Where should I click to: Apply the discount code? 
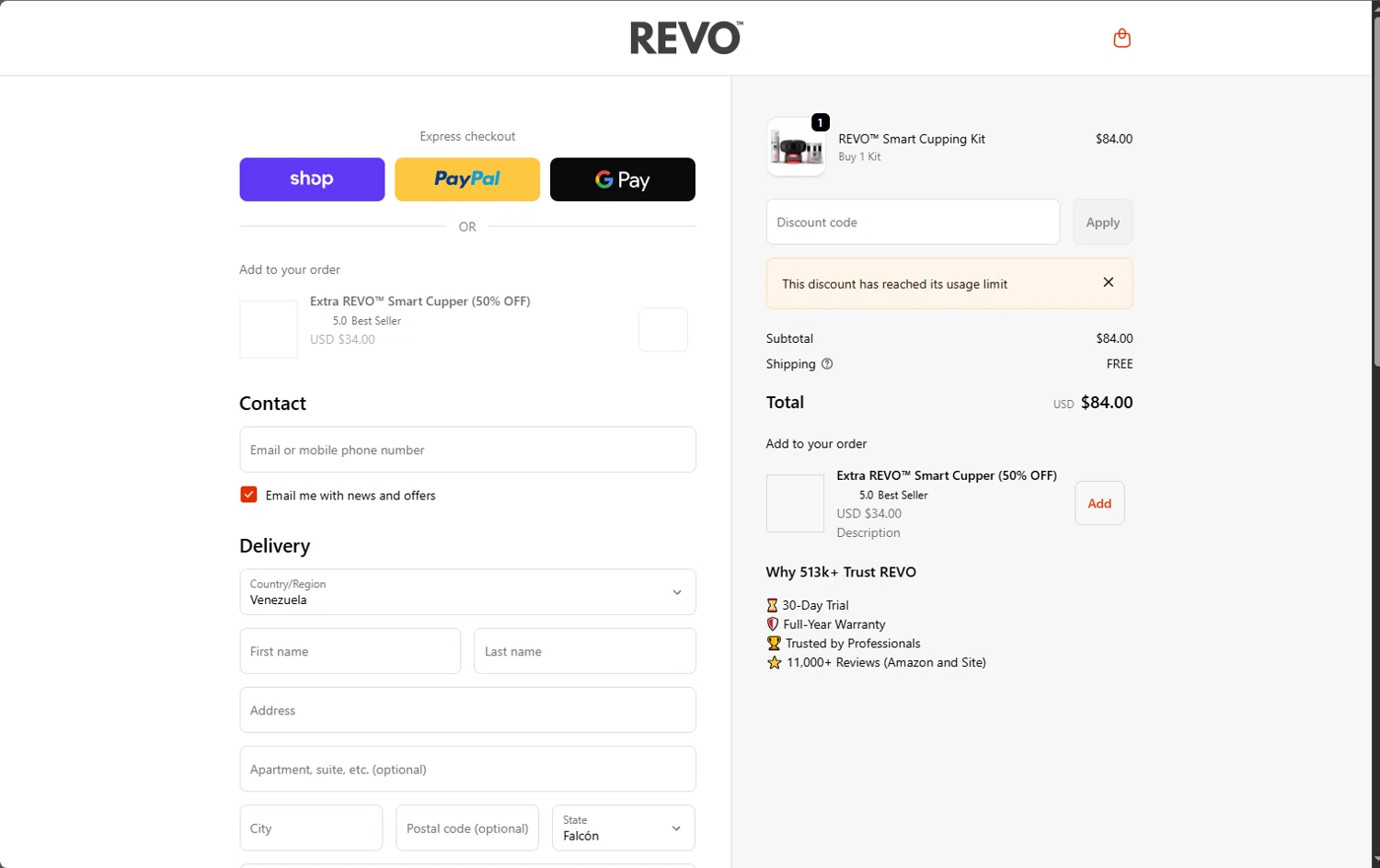click(1103, 222)
